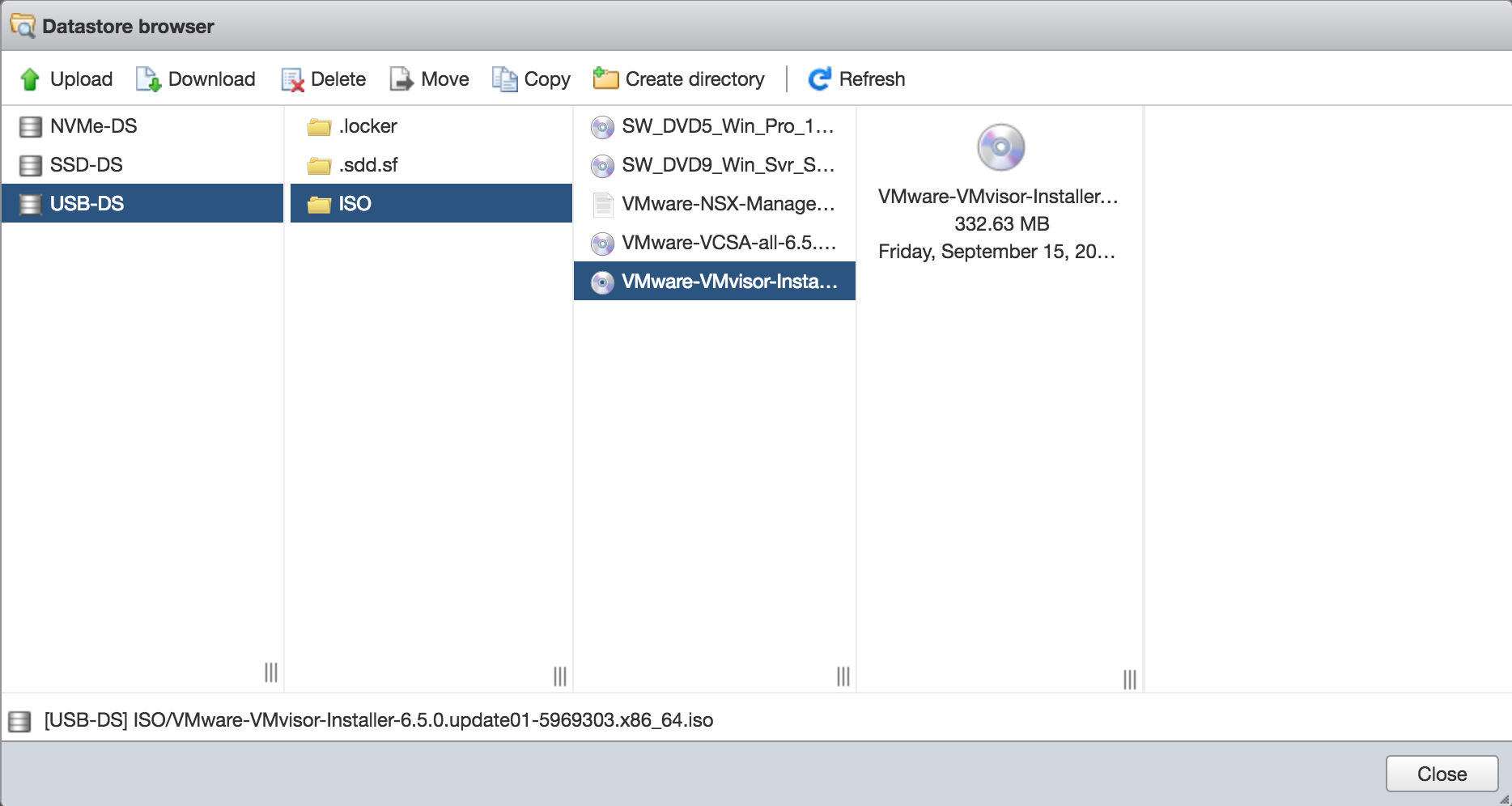Select the VMware-NSX-Manage file
The height and width of the screenshot is (806, 1512).
point(715,204)
